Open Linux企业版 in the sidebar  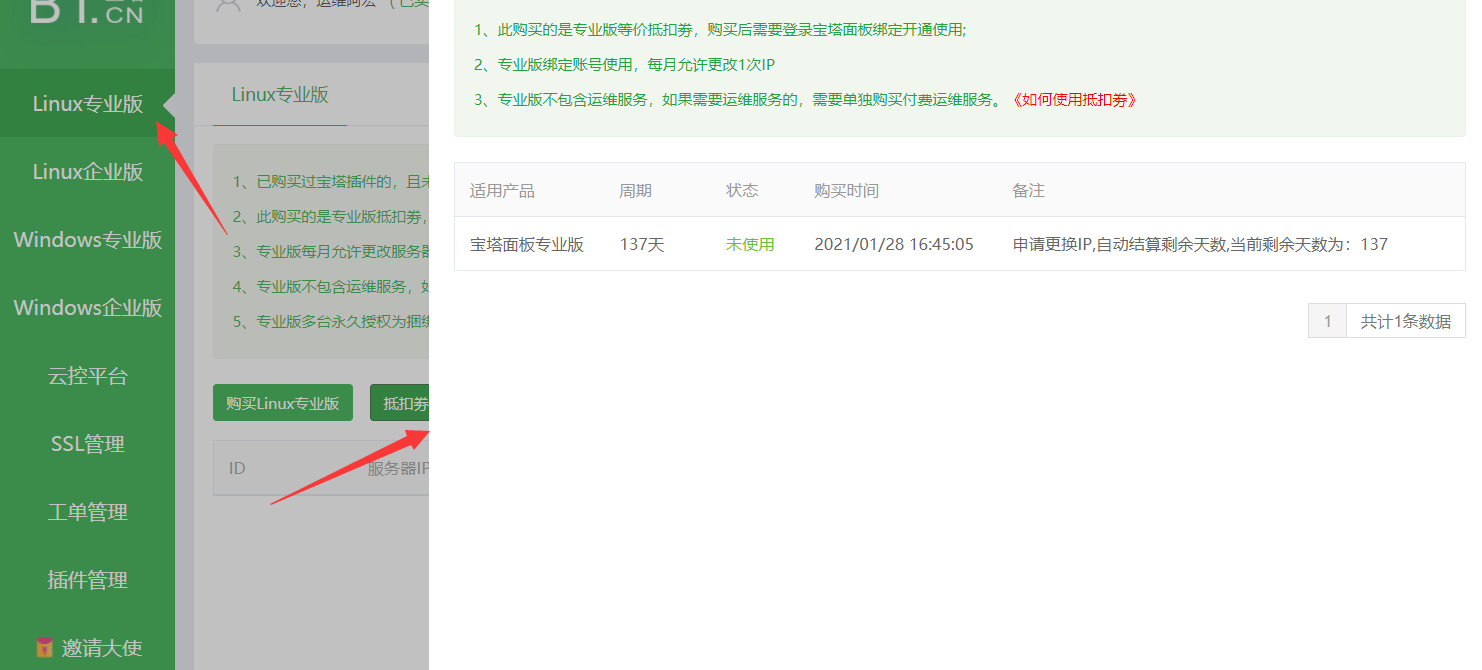tap(88, 172)
